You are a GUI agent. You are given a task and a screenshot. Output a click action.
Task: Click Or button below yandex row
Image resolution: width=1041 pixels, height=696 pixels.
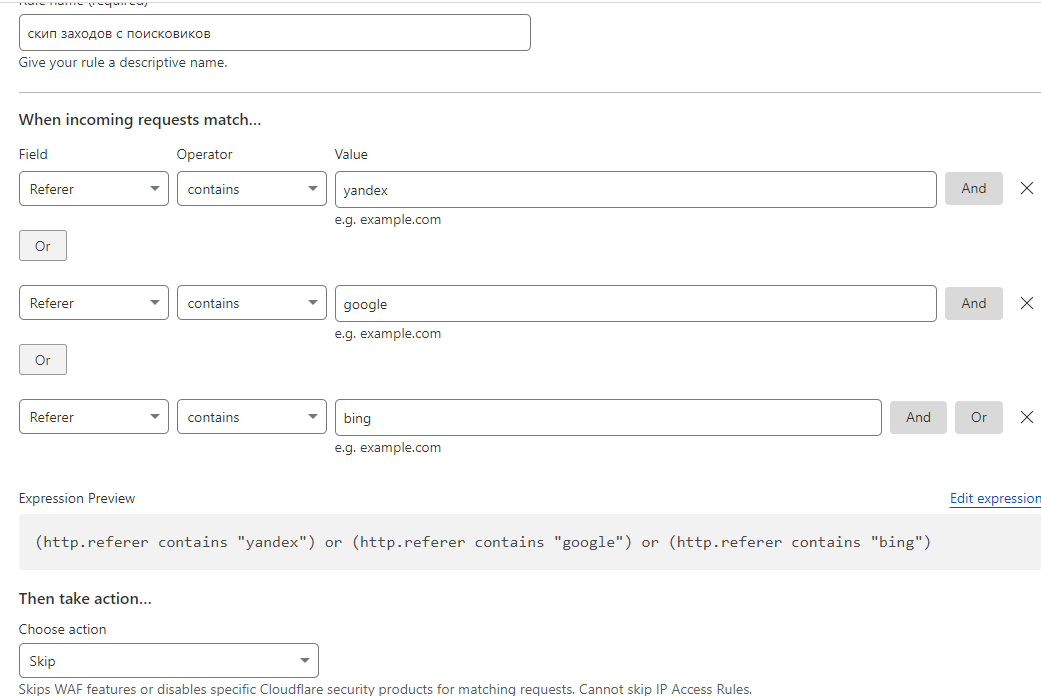43,246
